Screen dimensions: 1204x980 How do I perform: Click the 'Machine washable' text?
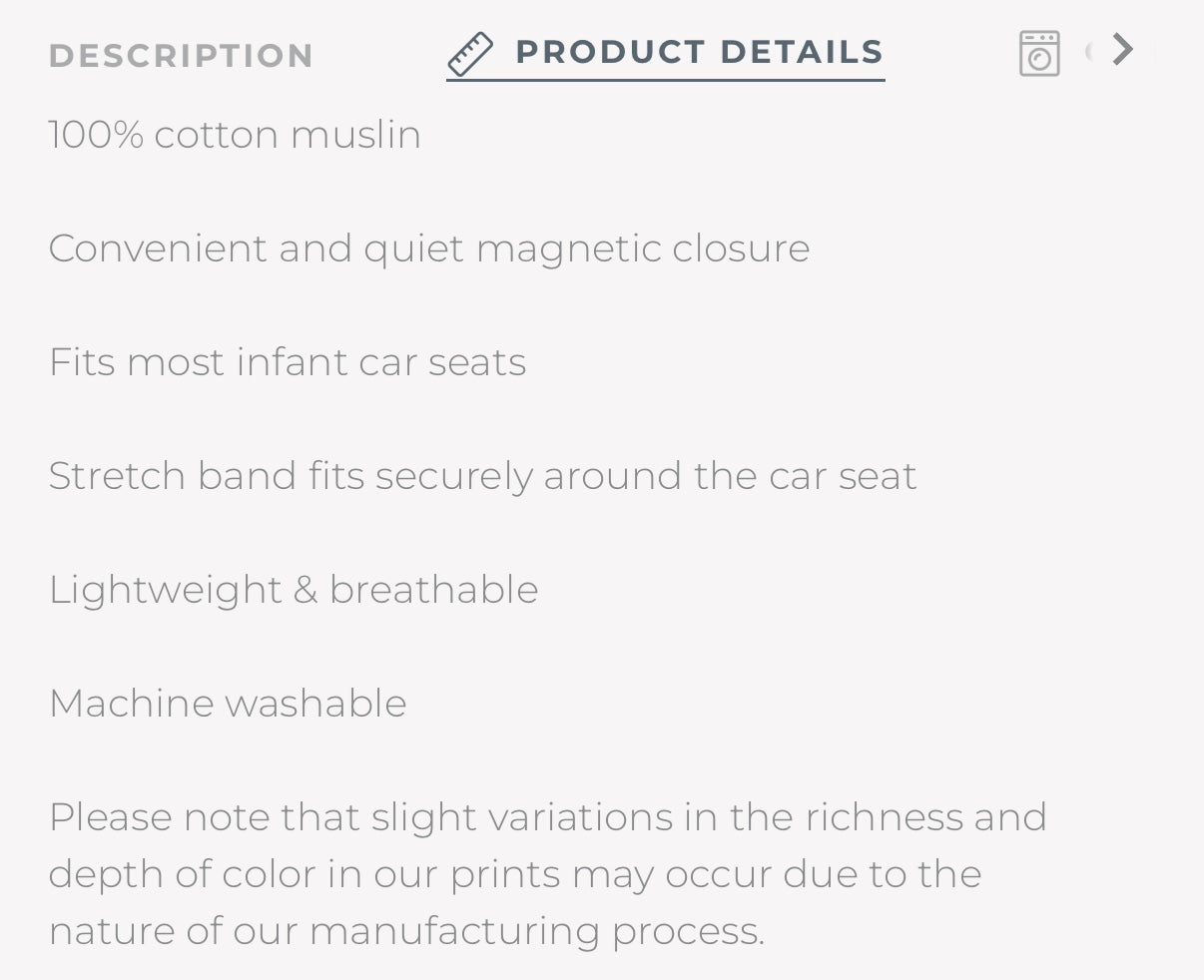tap(228, 703)
